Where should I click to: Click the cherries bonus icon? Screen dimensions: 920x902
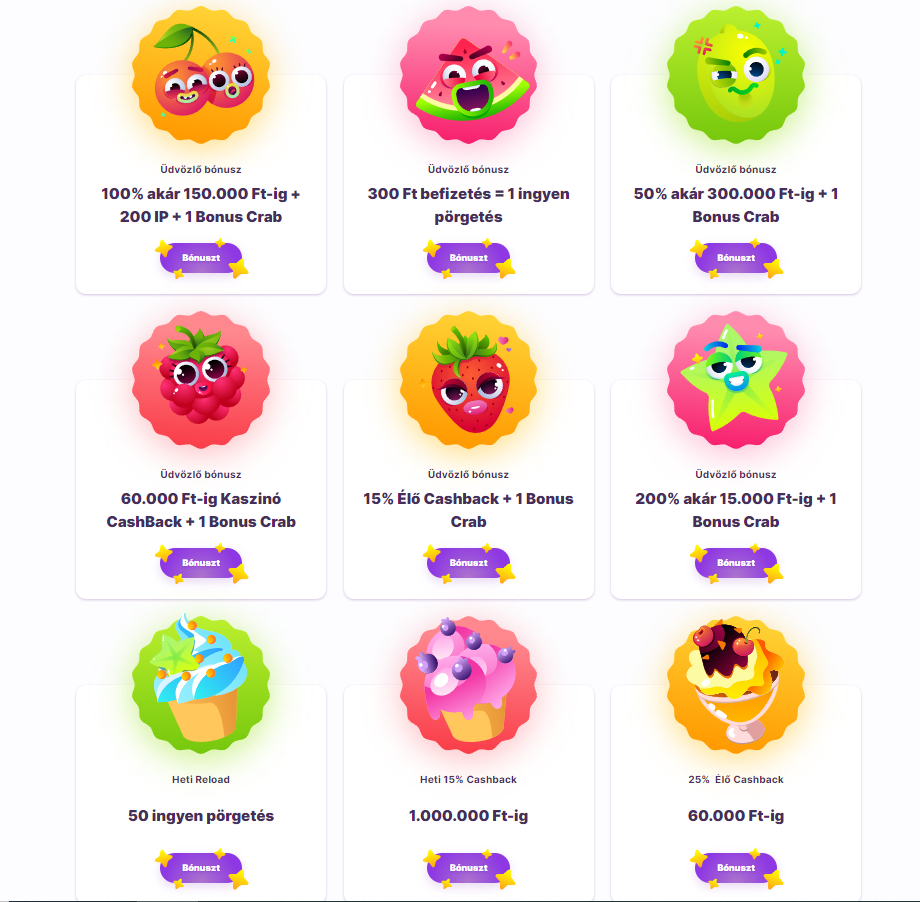[x=201, y=75]
